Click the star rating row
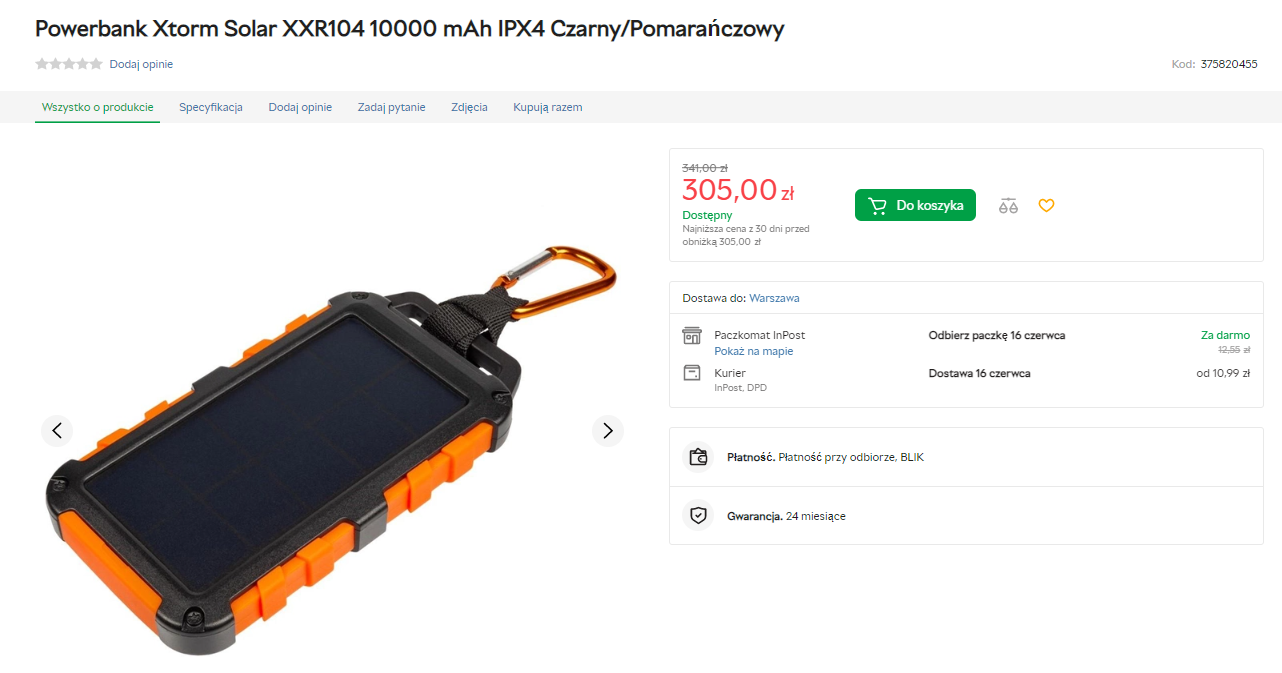This screenshot has width=1282, height=673. click(x=69, y=64)
